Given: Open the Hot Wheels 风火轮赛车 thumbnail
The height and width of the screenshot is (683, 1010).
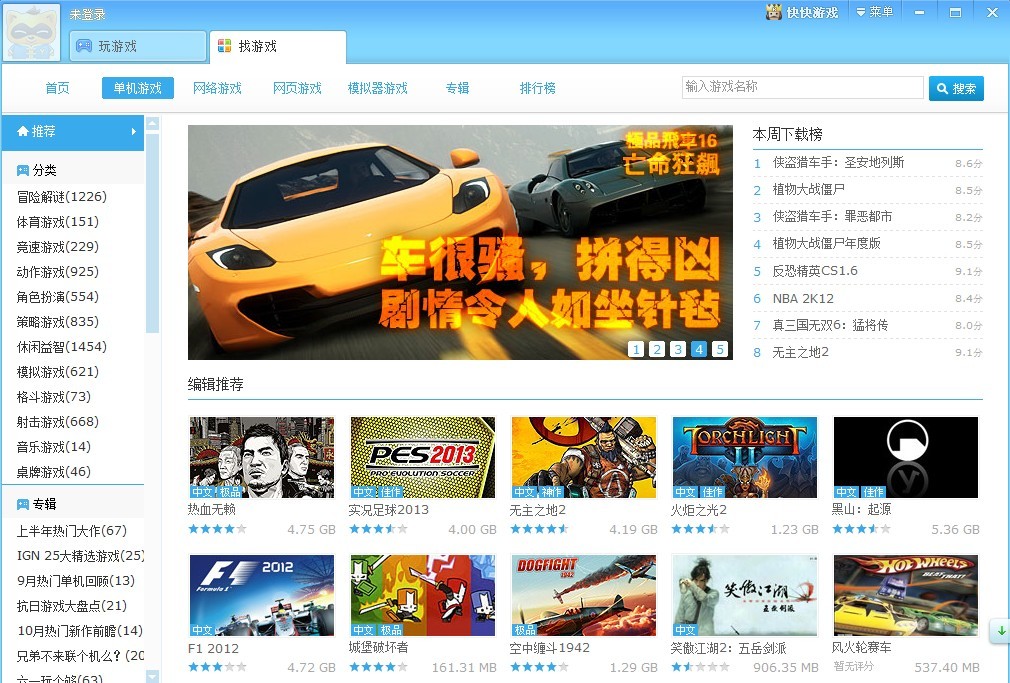Looking at the screenshot, I should click(x=906, y=595).
